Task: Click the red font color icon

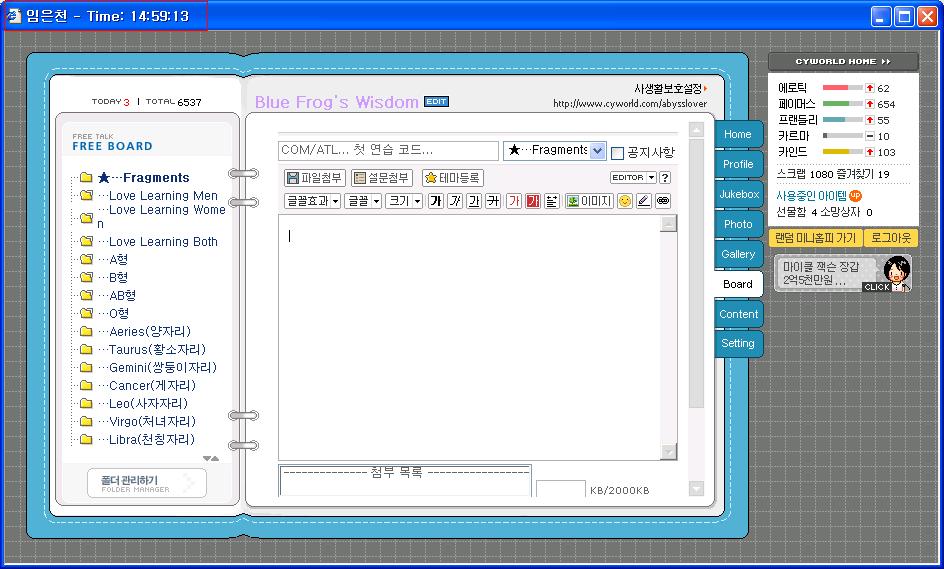Action: [x=514, y=201]
